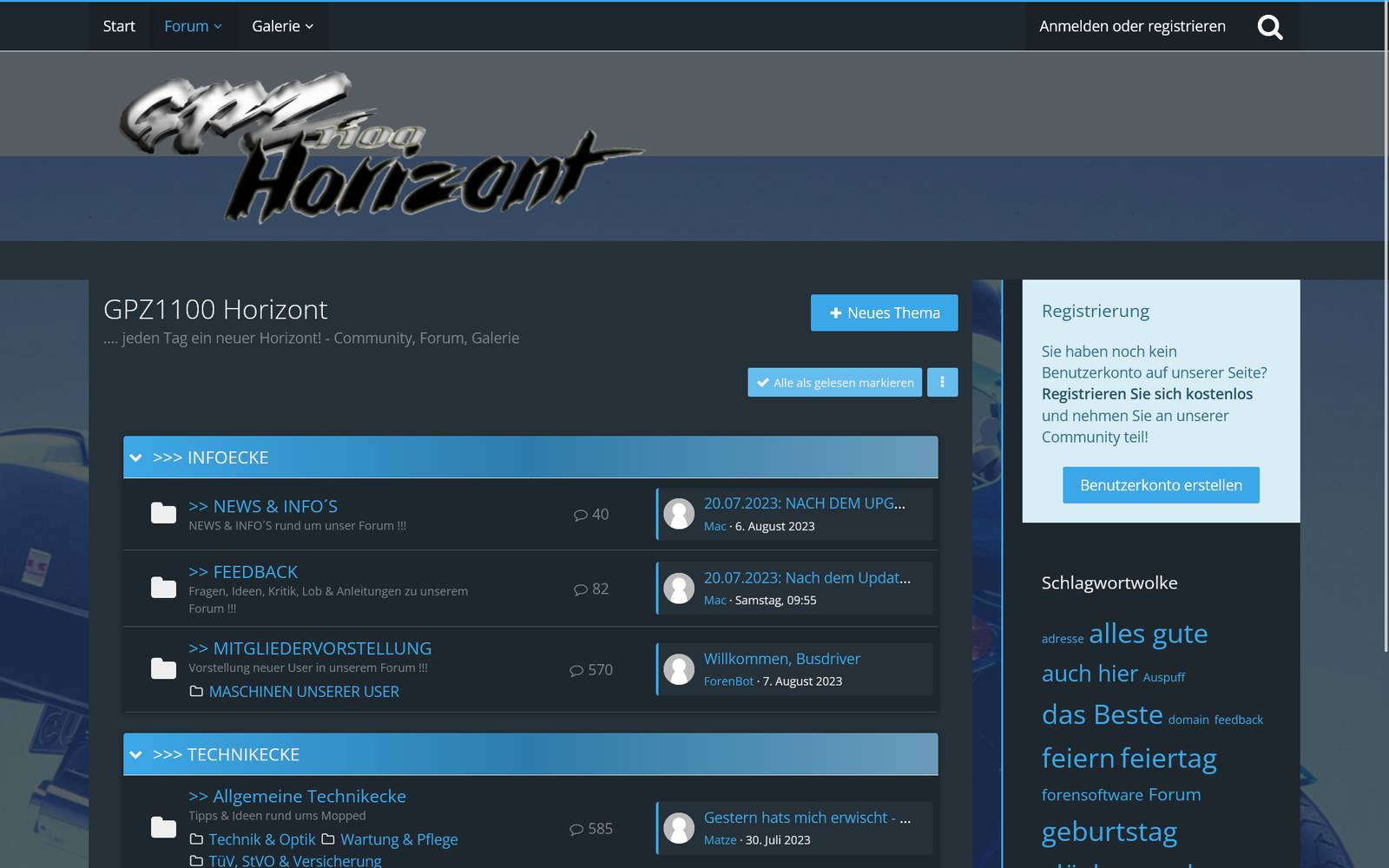Image resolution: width=1389 pixels, height=868 pixels.
Task: Open MASCHINEN UNSERER USER subforum
Action: click(x=304, y=692)
